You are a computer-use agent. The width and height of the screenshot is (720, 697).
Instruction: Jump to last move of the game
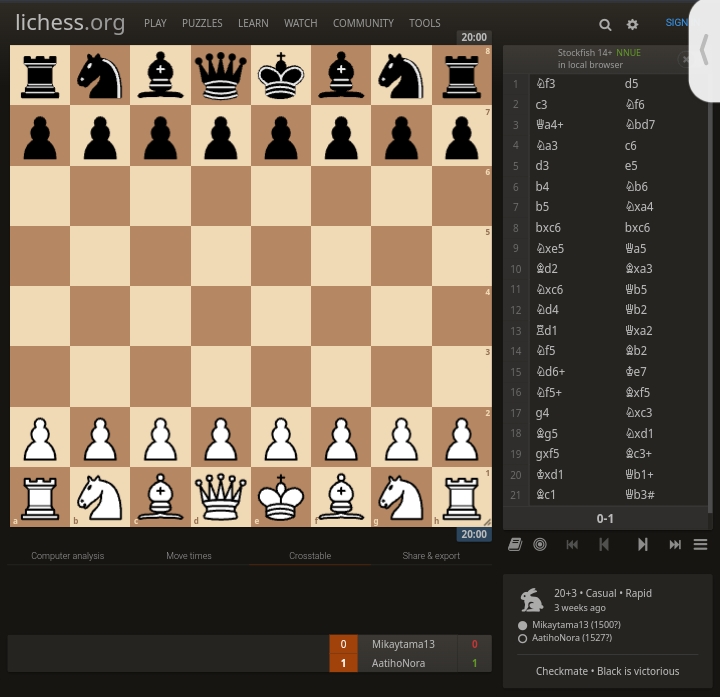(675, 545)
